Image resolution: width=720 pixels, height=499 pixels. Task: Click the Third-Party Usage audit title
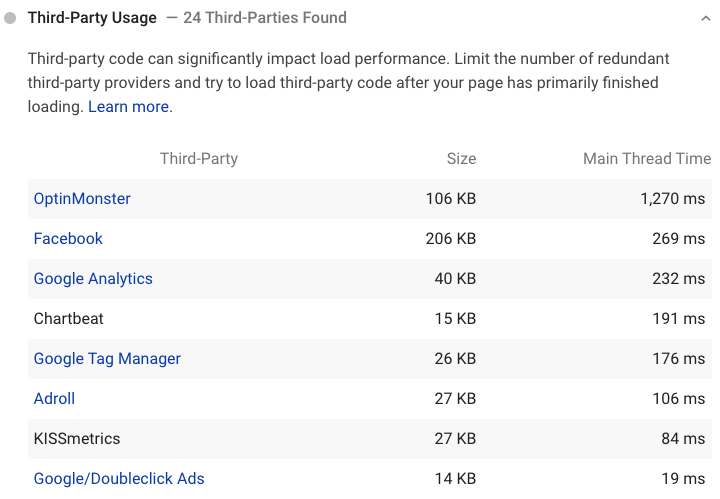pyautogui.click(x=92, y=18)
